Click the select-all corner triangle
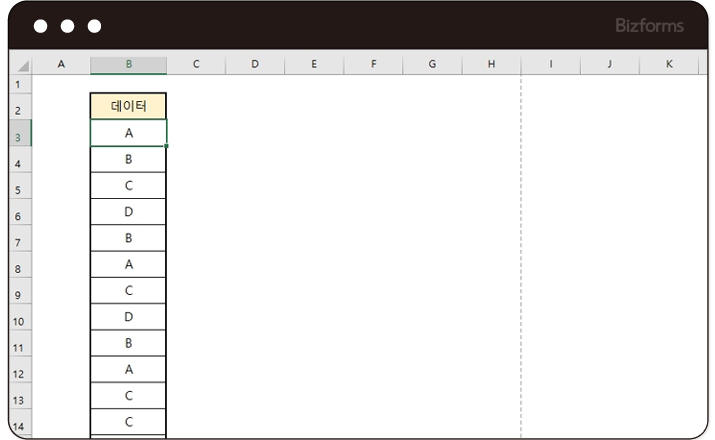The image size is (715, 440). [21, 64]
